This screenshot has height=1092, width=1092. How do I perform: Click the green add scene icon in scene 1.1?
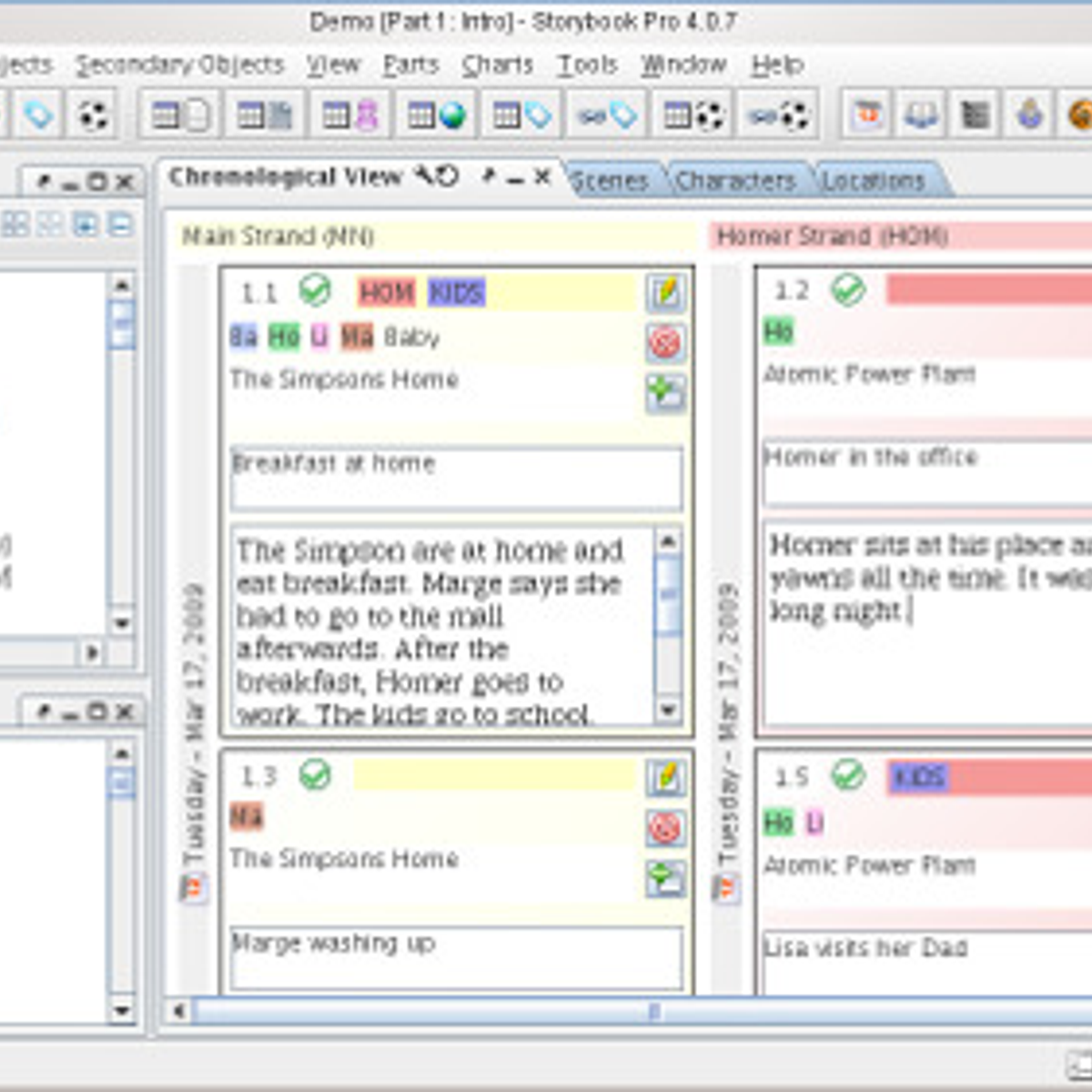pyautogui.click(x=665, y=393)
